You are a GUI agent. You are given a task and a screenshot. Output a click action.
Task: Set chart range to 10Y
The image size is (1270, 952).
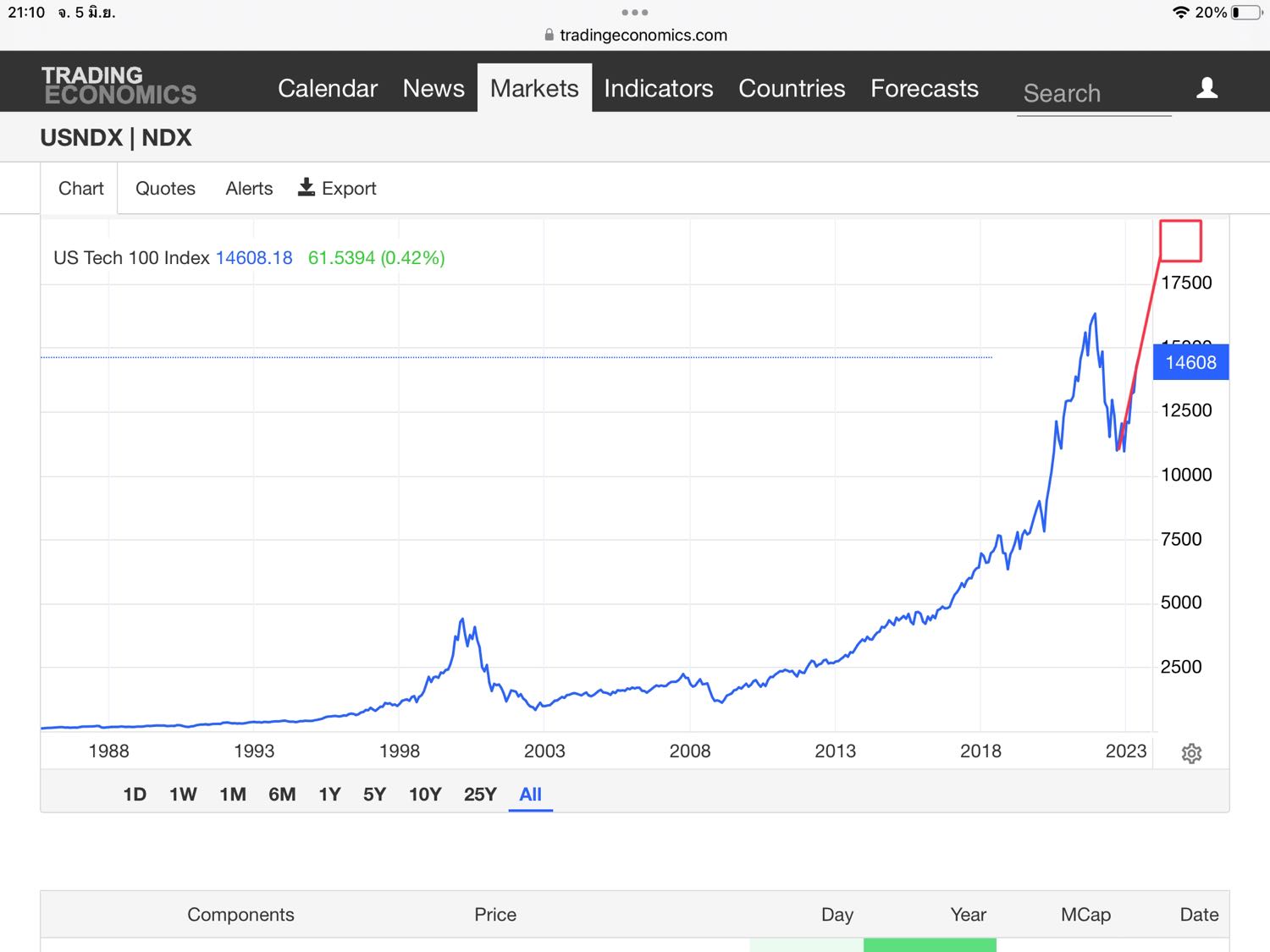(x=425, y=794)
